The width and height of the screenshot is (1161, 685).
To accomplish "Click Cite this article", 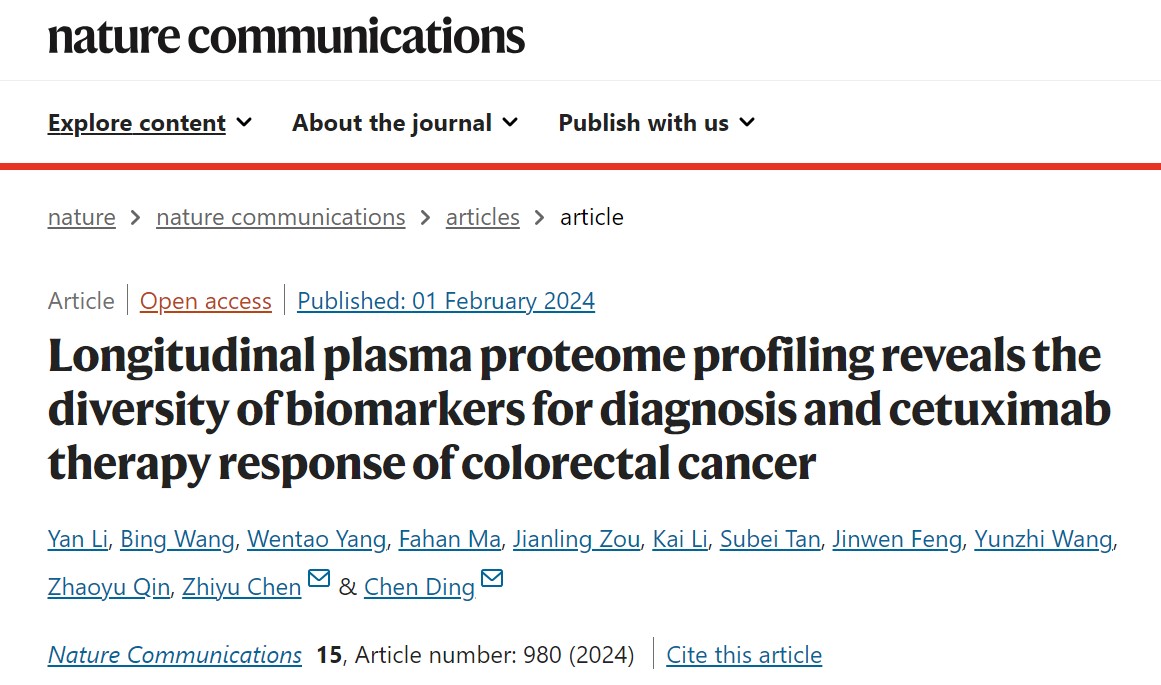I will tap(744, 655).
